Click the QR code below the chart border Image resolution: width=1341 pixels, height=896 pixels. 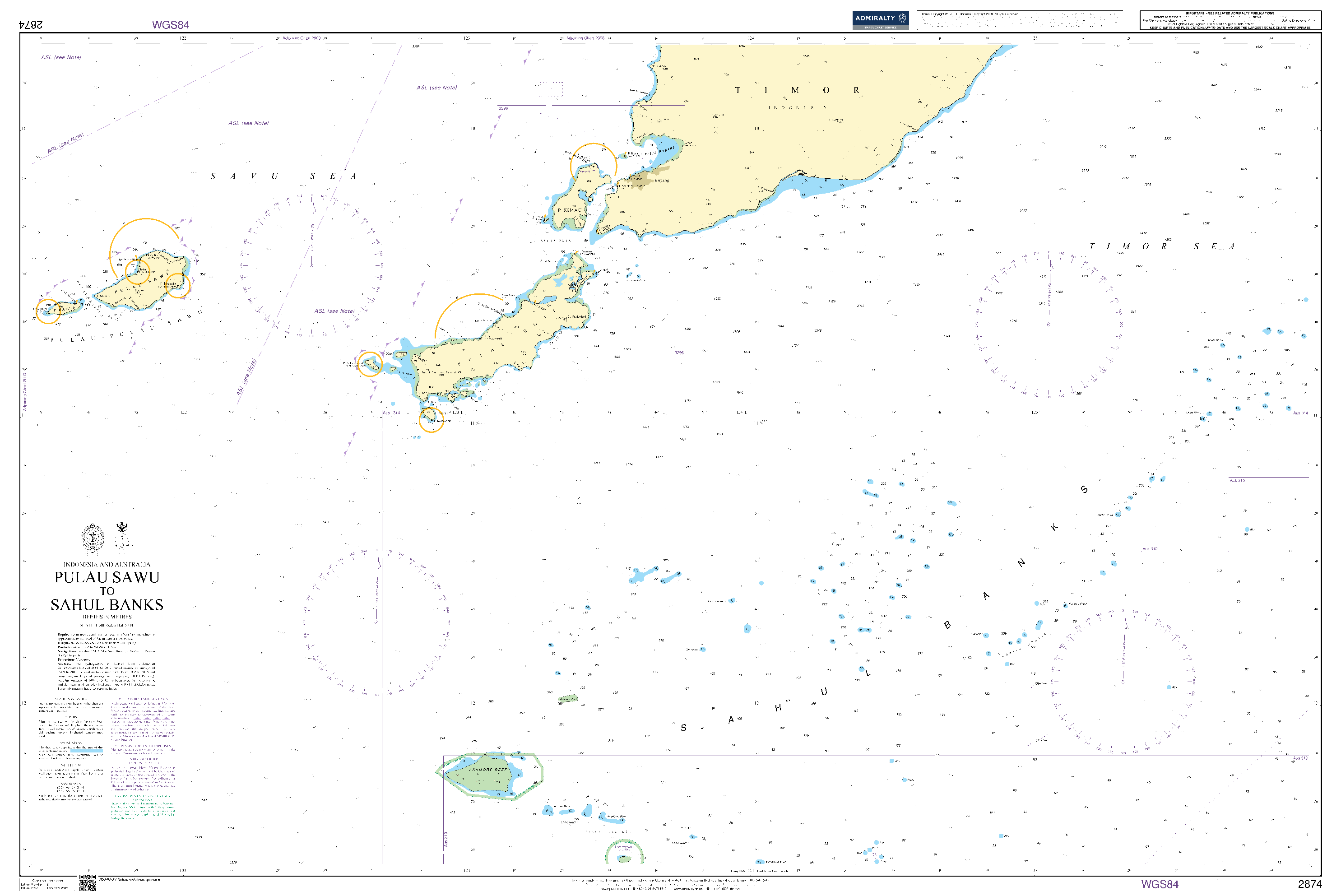pos(88,883)
